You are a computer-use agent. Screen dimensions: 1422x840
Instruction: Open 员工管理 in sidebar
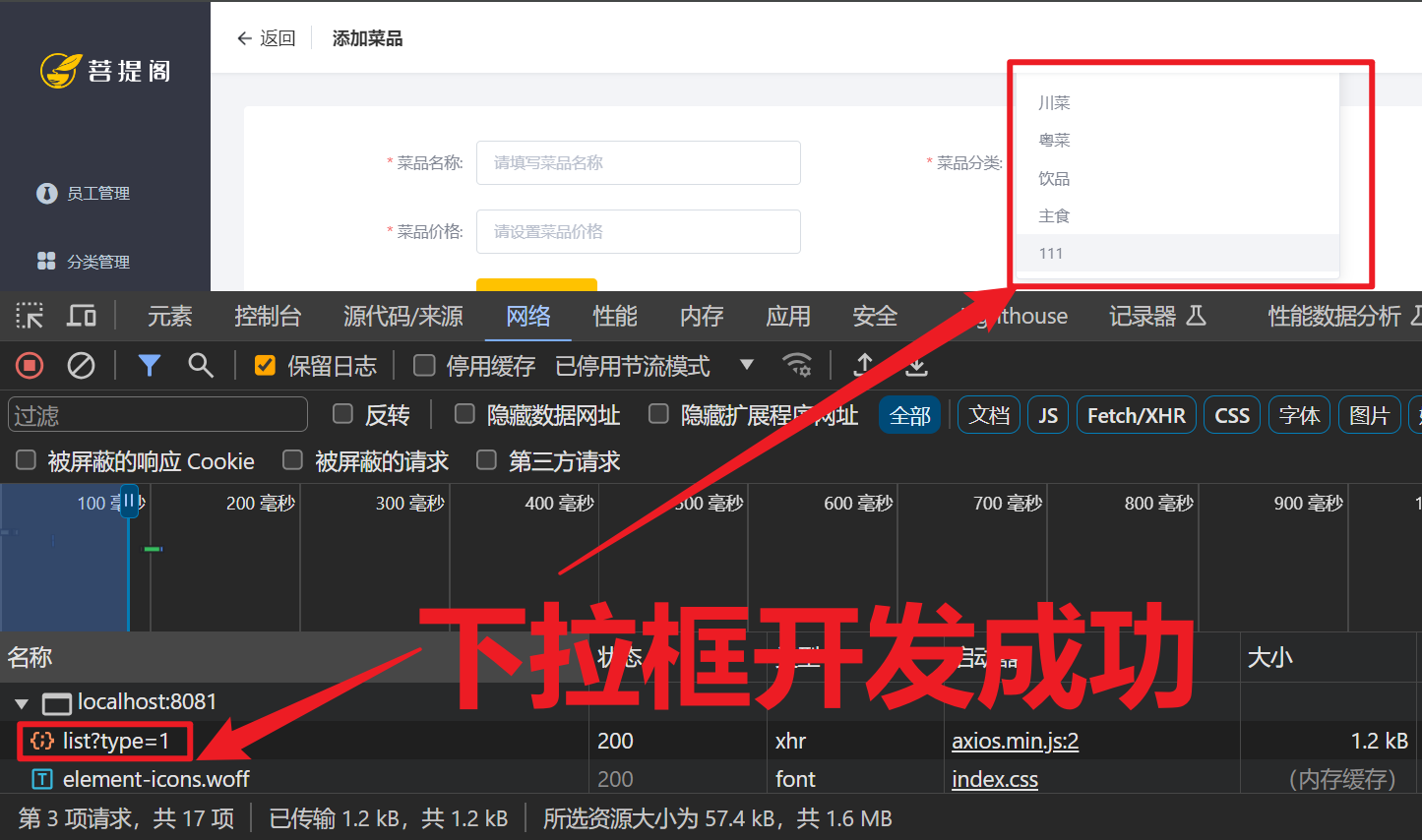(x=98, y=194)
